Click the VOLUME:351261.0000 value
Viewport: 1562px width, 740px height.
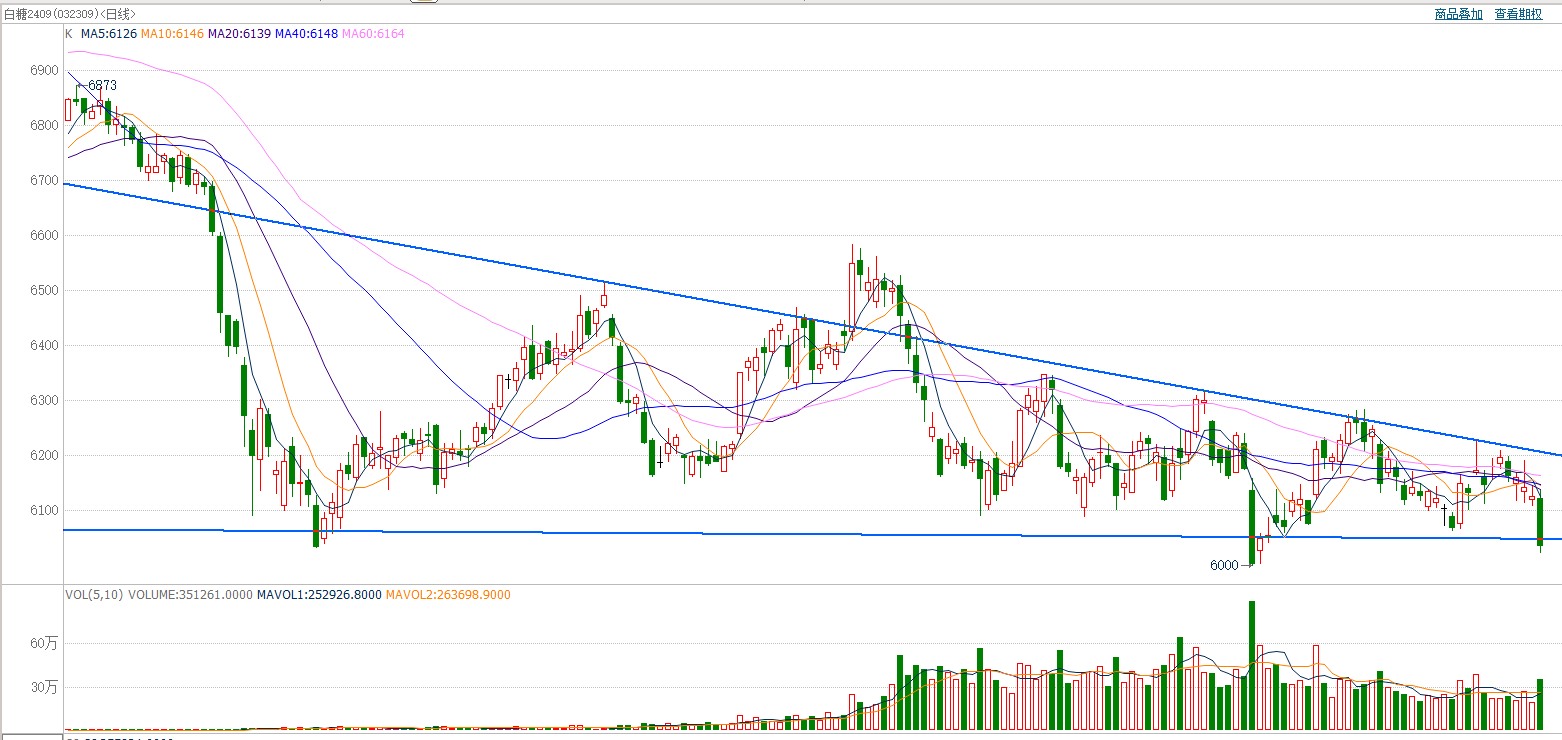point(190,595)
